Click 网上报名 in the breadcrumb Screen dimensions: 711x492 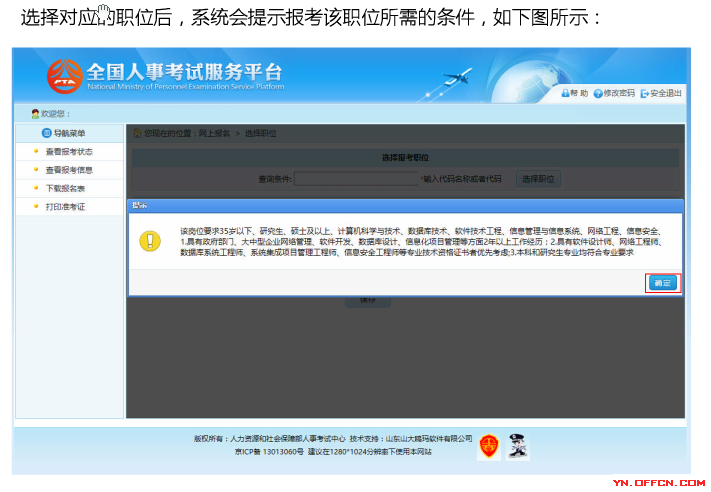(214, 133)
